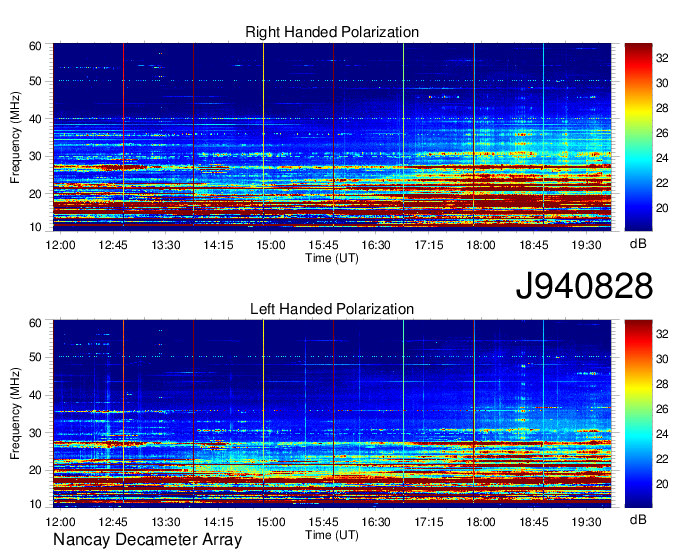680x552 pixels.
Task: Click the 14:15 time tick of the upper plot
Action: coord(218,245)
